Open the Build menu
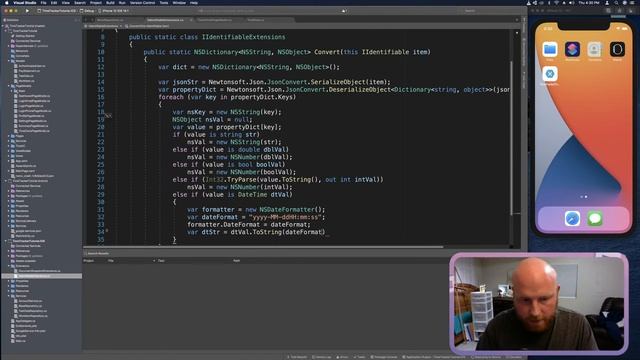 click(x=110, y=2)
